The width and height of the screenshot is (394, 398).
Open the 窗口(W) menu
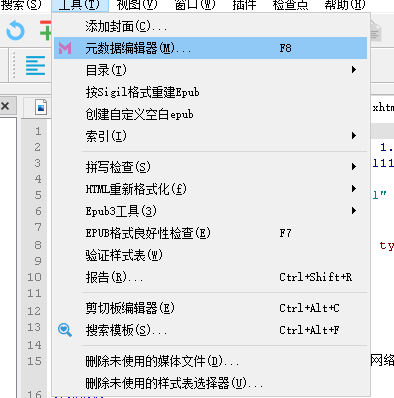coord(195,5)
